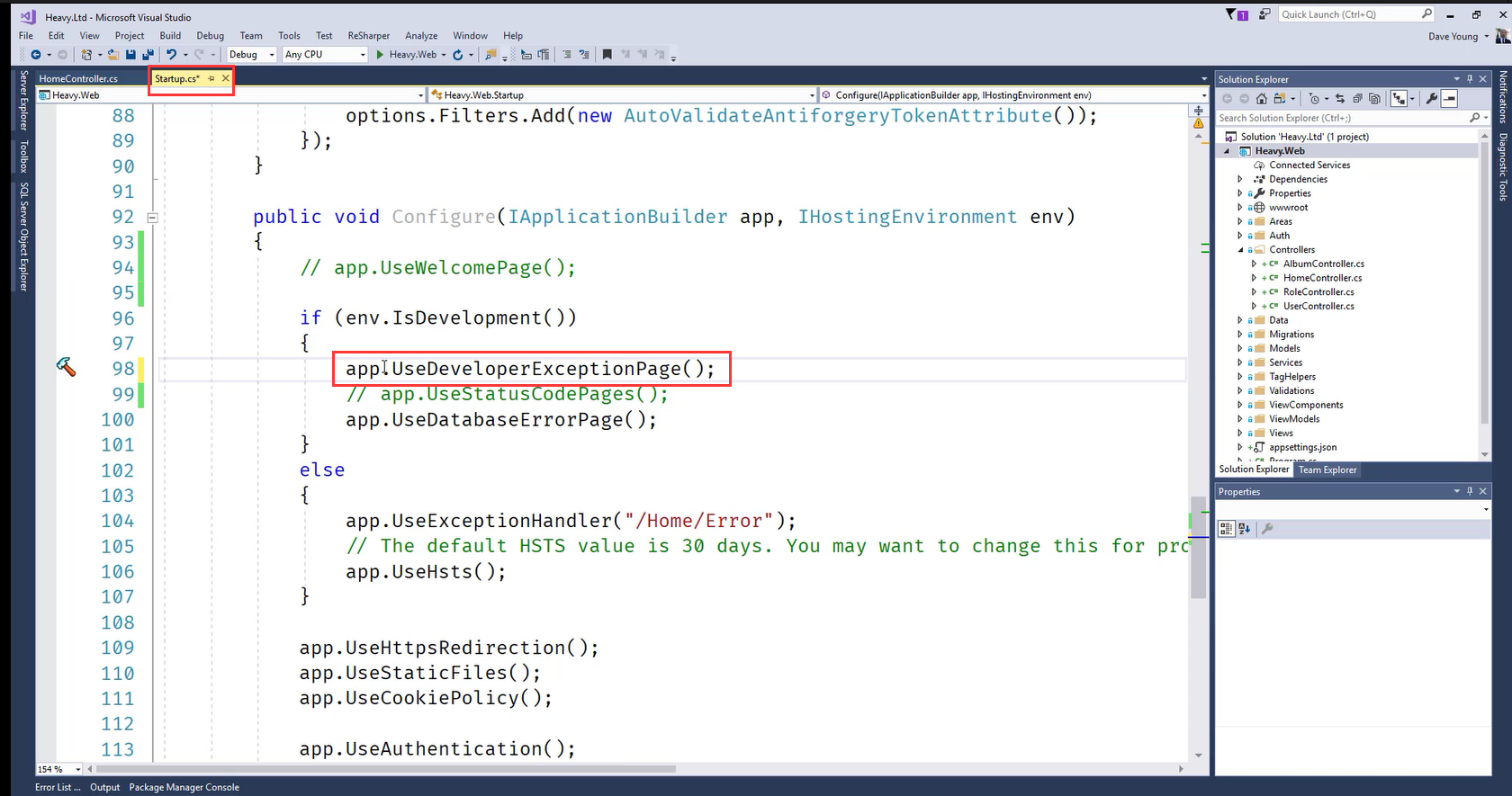The width and height of the screenshot is (1512, 796).
Task: Toggle auto-hide pin on Solution Explorer panel
Action: (1470, 79)
